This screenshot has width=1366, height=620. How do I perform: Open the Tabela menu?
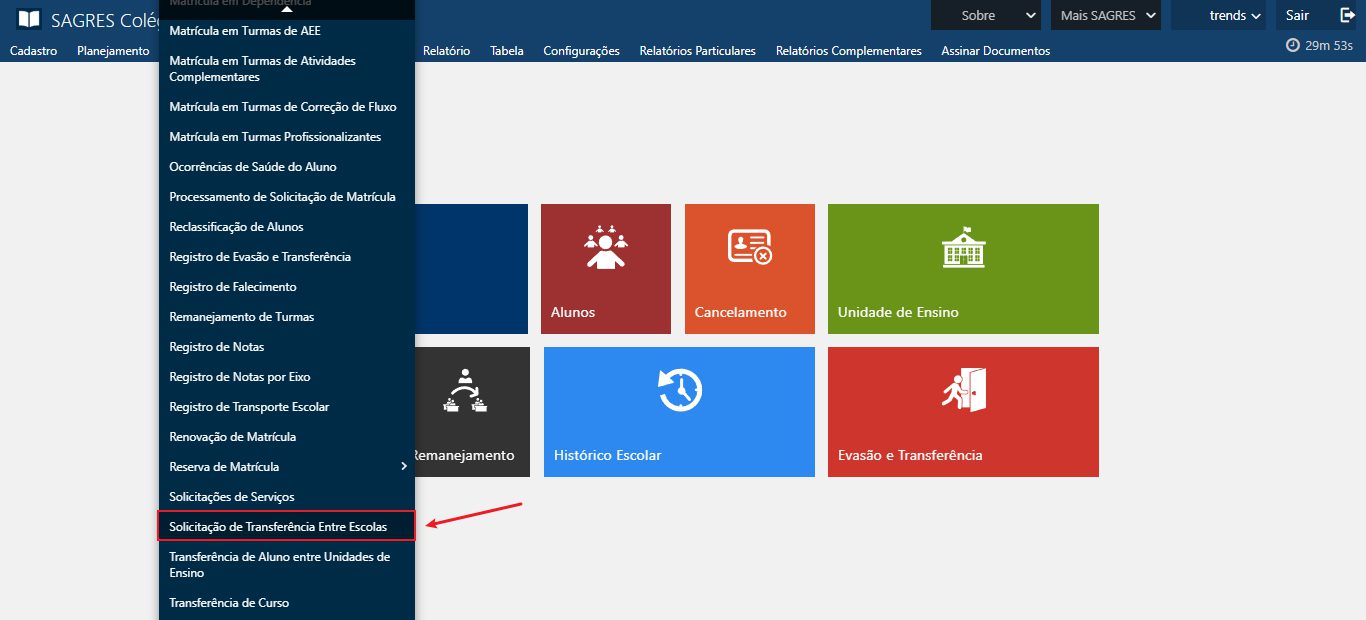[x=507, y=51]
